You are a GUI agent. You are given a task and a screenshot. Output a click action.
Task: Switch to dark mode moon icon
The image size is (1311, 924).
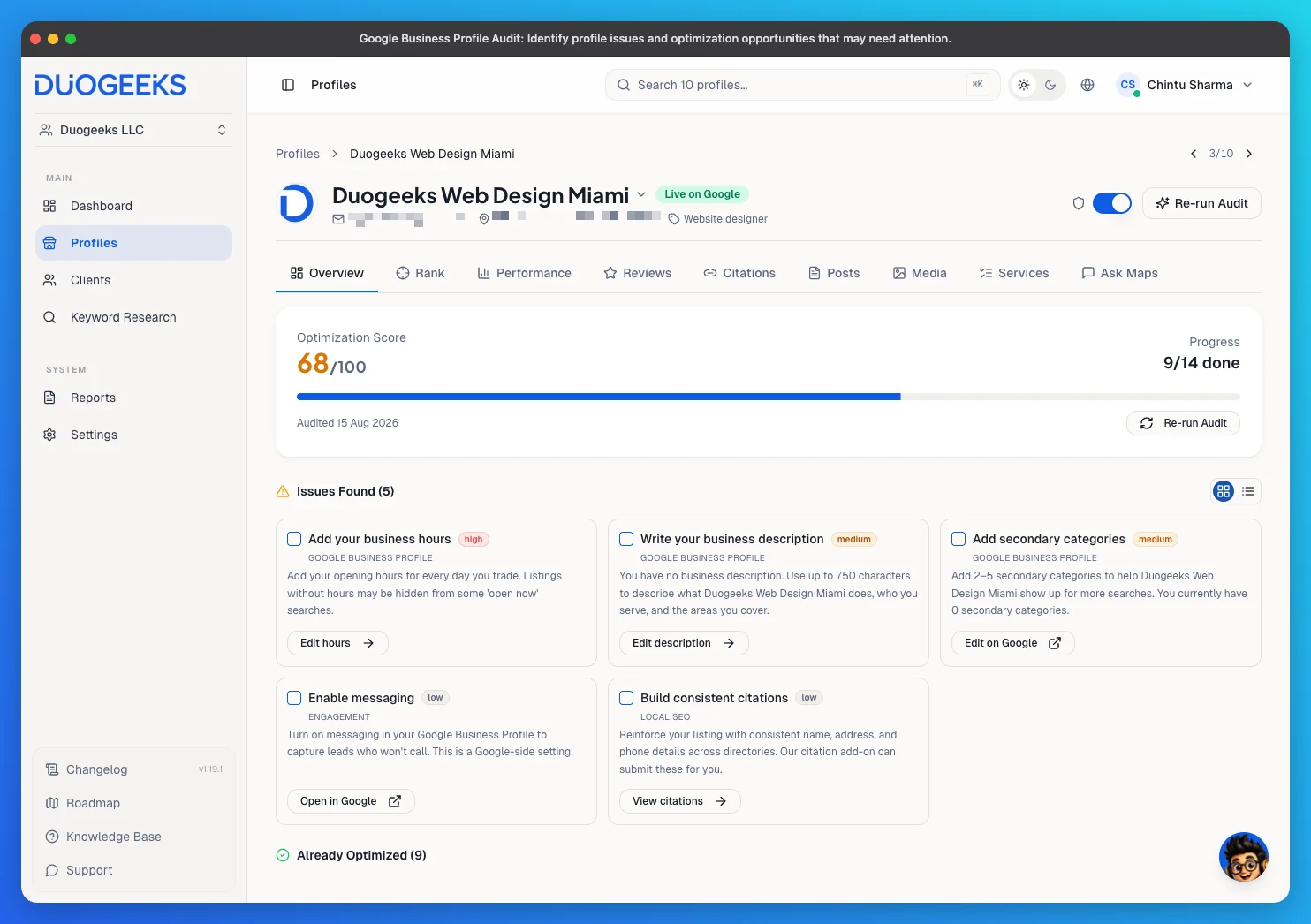[x=1050, y=85]
